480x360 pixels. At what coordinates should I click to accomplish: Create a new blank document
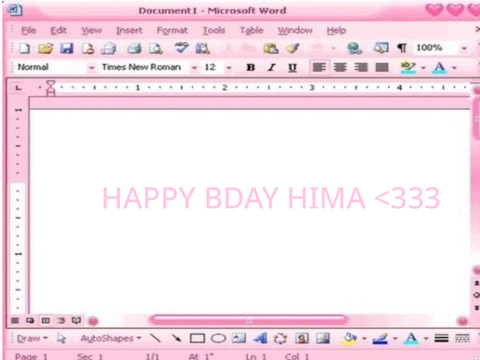(x=24, y=49)
